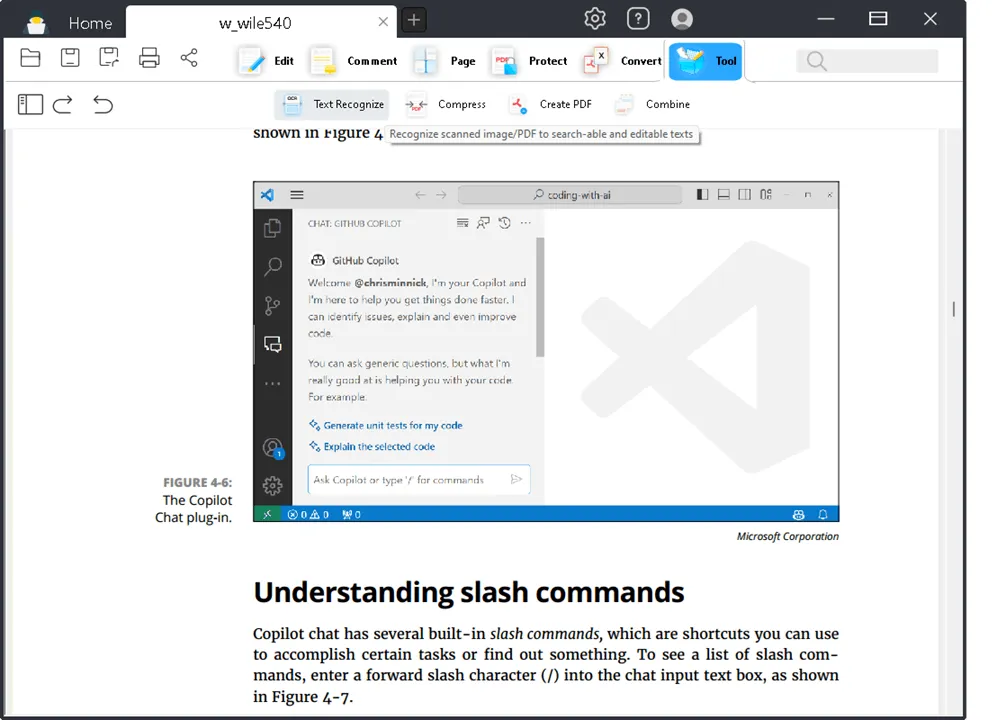Open the Edit menu
The height and width of the screenshot is (720, 1006).
pos(266,61)
